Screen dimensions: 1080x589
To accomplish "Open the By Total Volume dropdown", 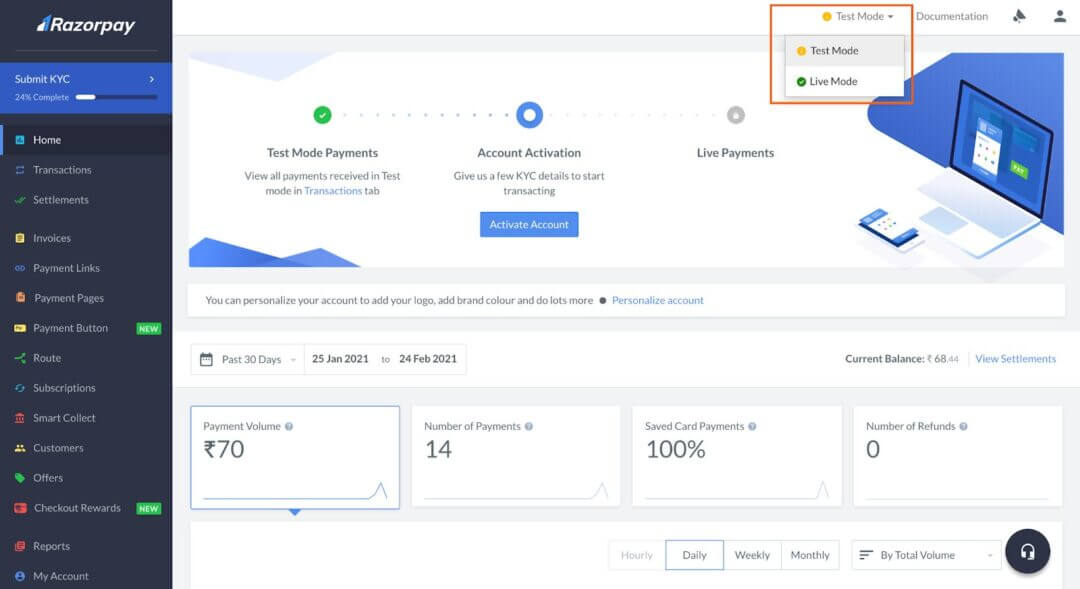I will [x=926, y=555].
